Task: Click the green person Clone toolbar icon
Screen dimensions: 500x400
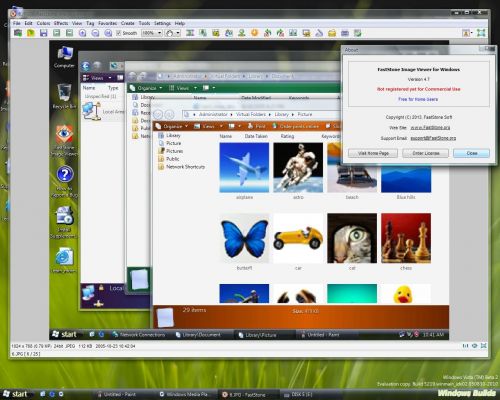Action: pos(242,33)
